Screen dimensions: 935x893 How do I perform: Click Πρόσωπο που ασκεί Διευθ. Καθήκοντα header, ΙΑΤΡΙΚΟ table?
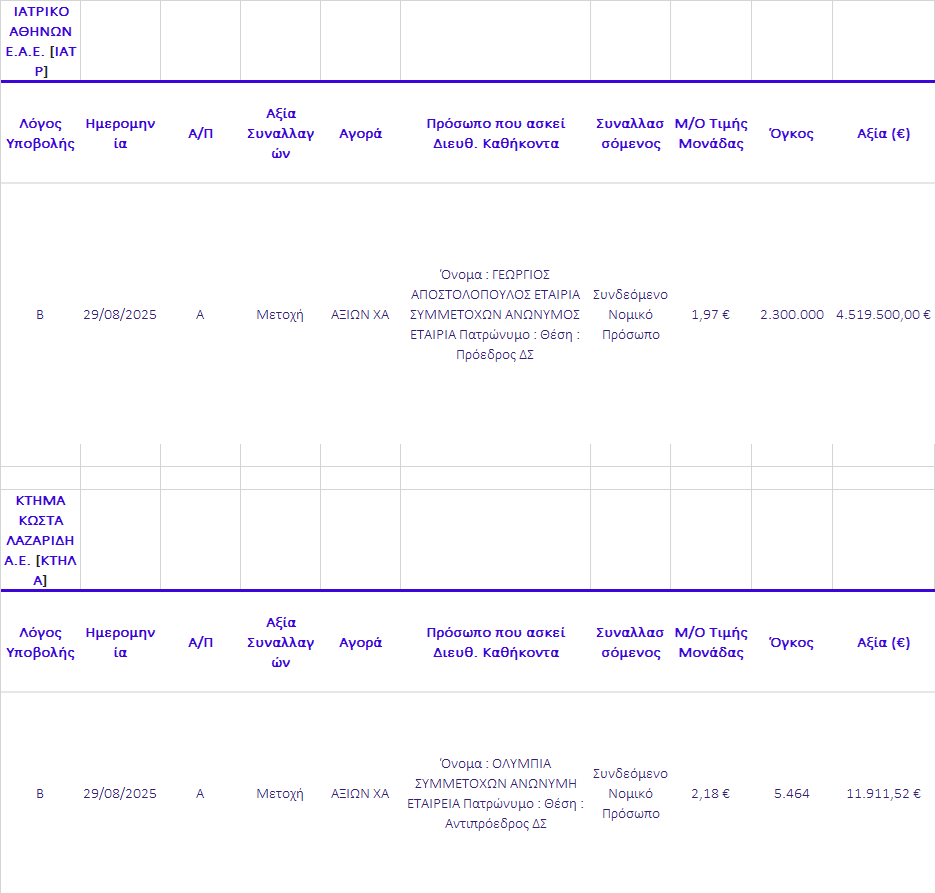496,134
